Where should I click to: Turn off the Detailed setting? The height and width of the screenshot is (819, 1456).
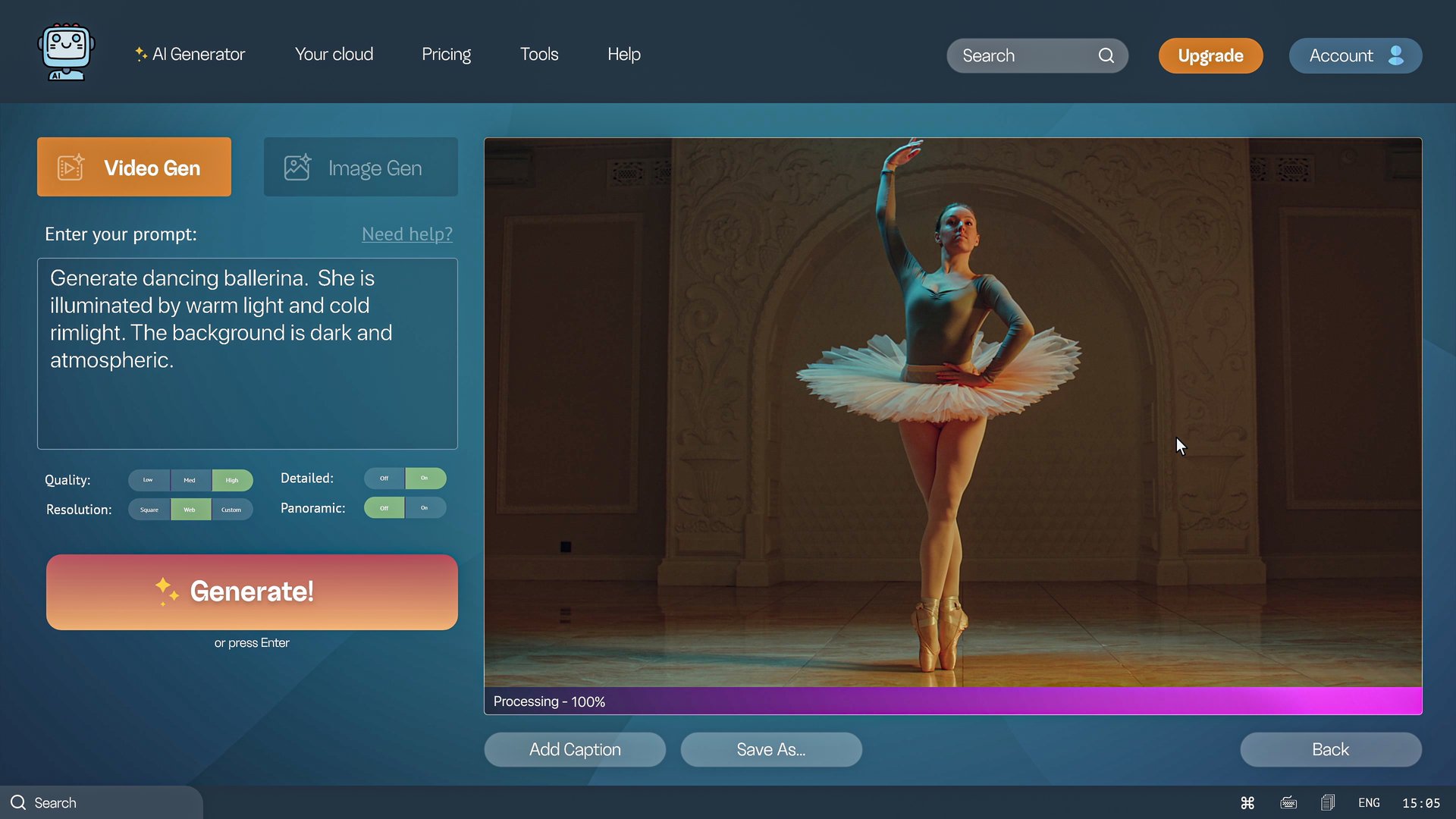[x=384, y=479]
